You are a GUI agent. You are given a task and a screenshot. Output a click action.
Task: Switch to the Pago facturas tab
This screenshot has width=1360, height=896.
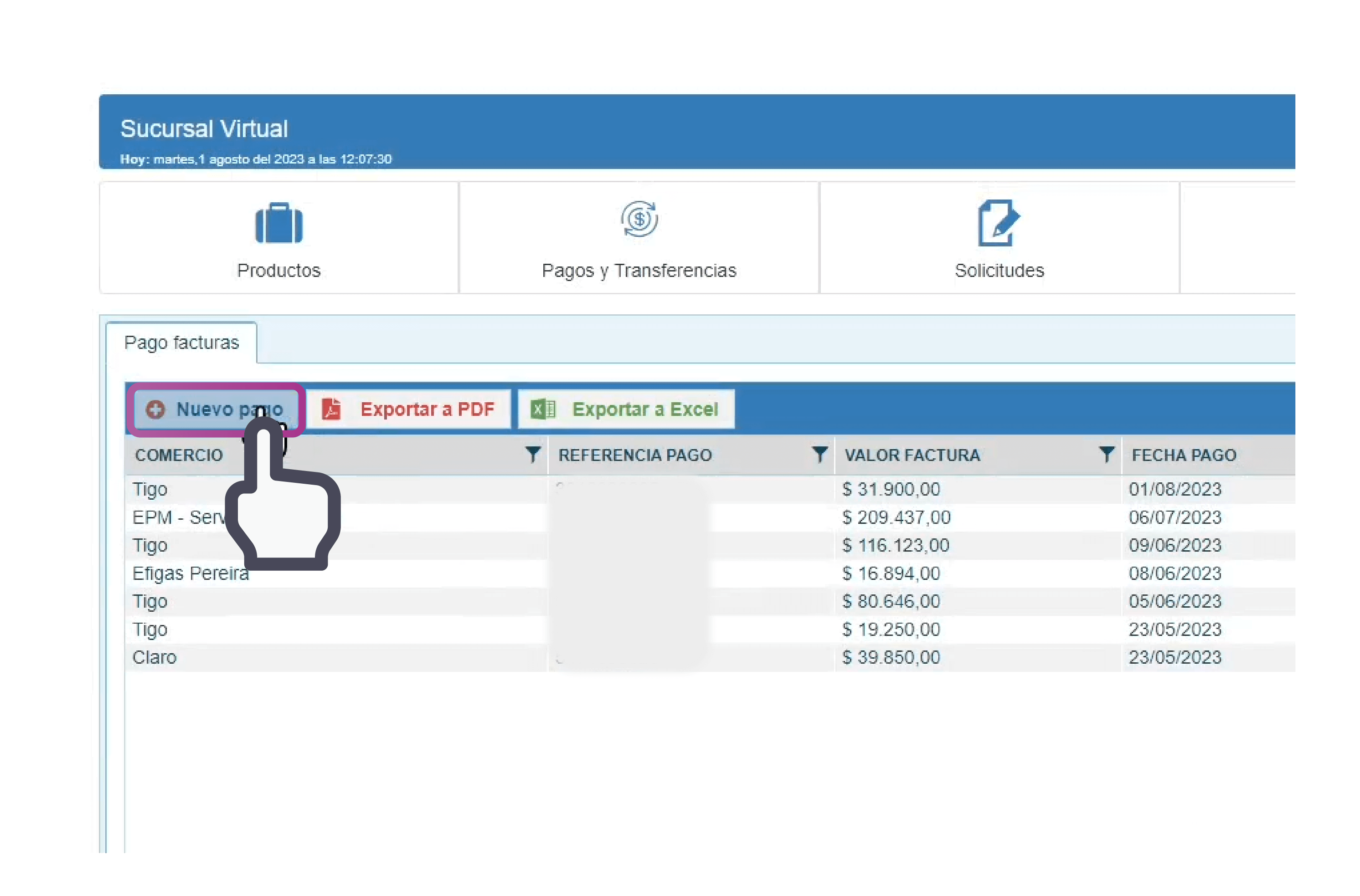pyautogui.click(x=181, y=343)
